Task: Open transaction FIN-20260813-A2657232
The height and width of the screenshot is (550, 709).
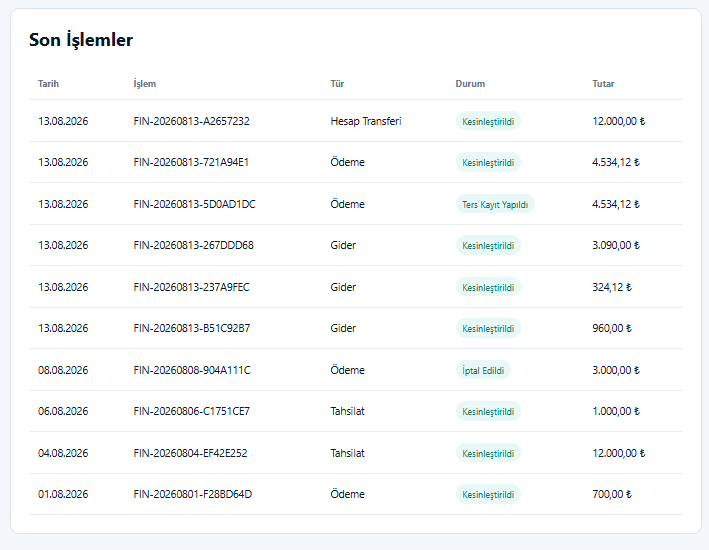Action: pos(191,121)
